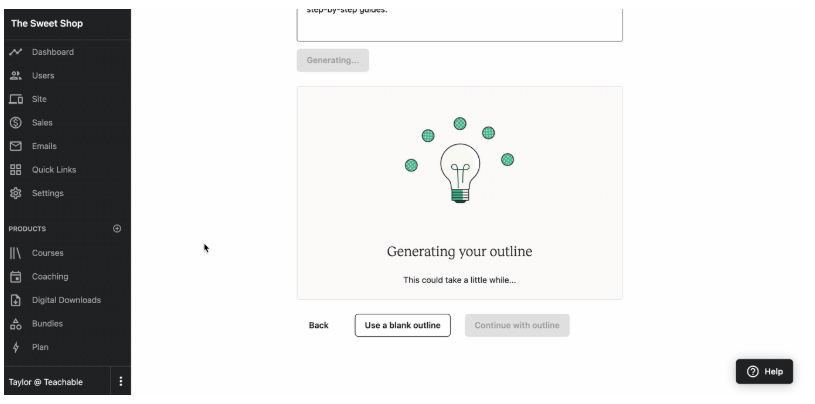Click the Use a blank outline button
Image resolution: width=815 pixels, height=404 pixels.
402,325
